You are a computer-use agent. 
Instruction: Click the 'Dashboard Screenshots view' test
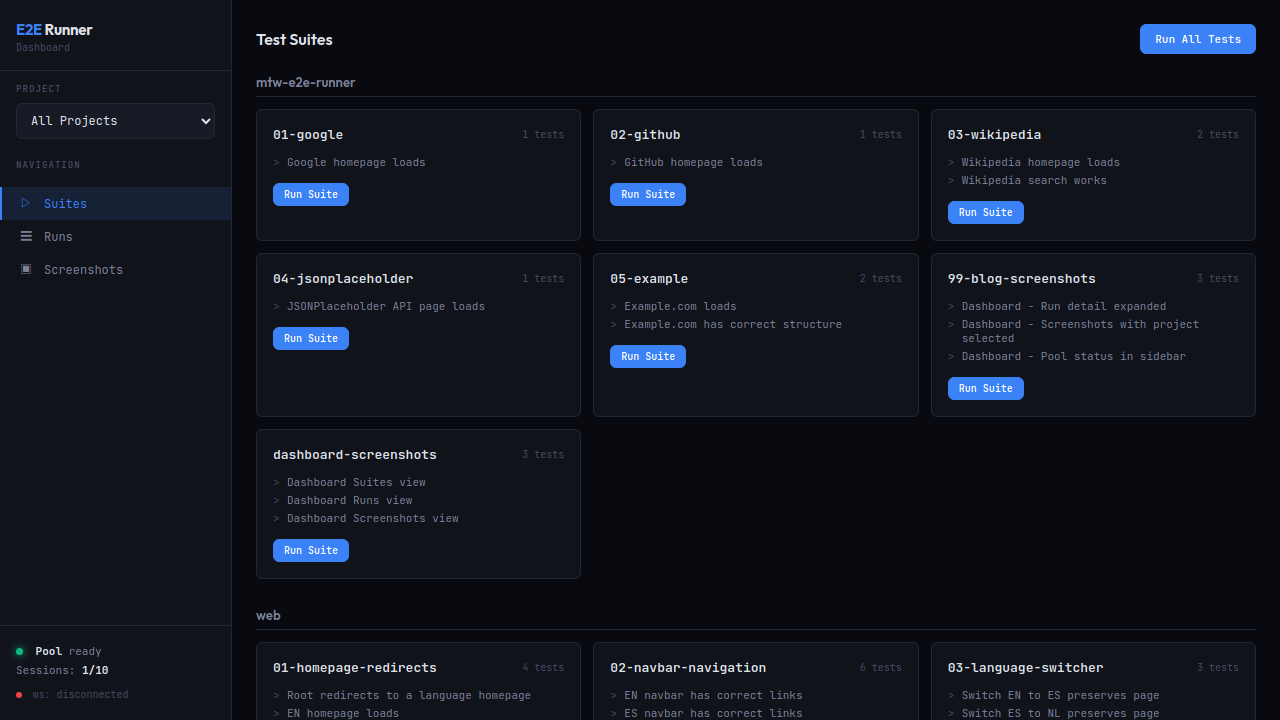(373, 518)
